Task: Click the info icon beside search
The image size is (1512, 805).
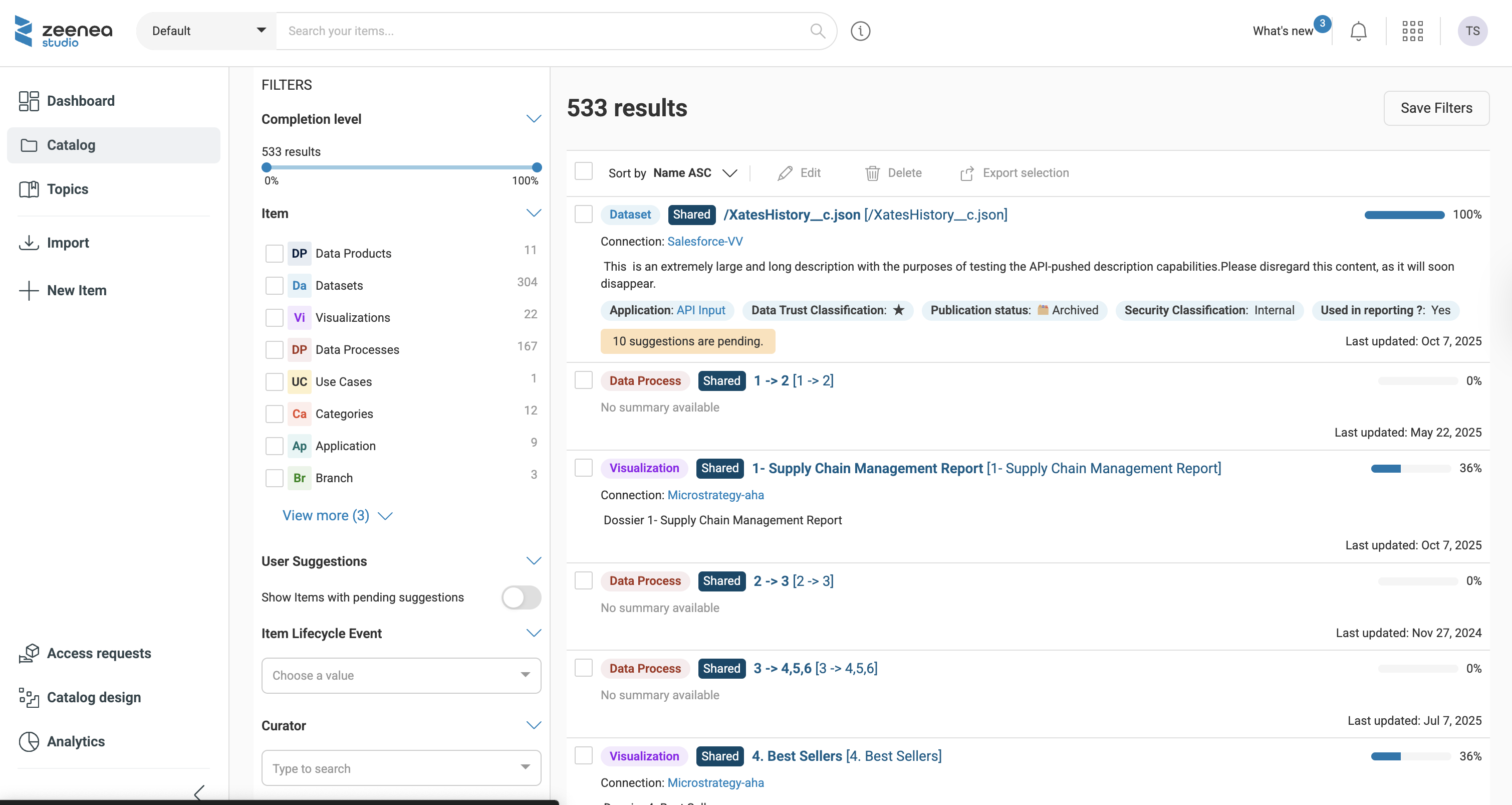Action: coord(861,31)
